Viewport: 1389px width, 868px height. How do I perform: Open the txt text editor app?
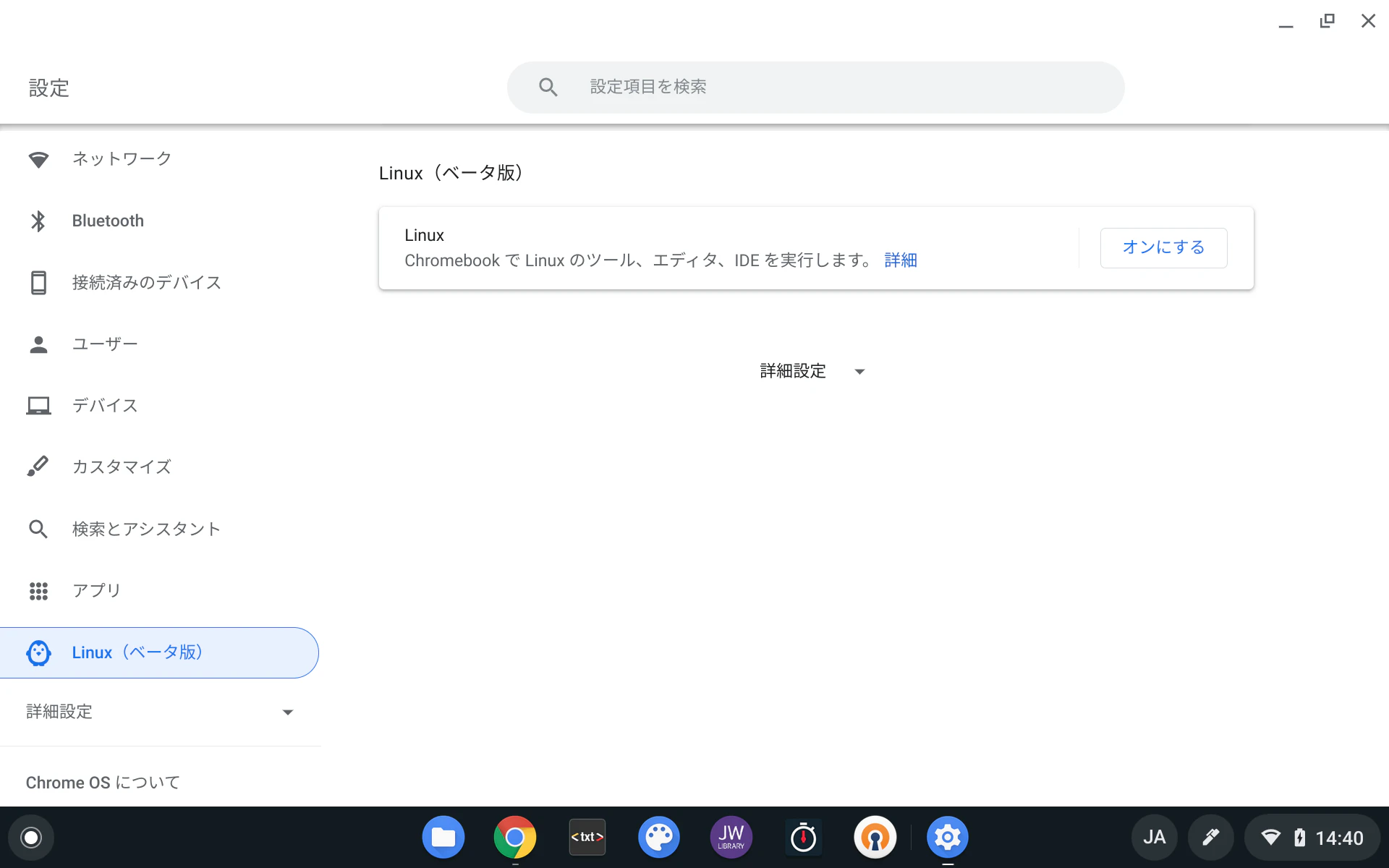(587, 838)
